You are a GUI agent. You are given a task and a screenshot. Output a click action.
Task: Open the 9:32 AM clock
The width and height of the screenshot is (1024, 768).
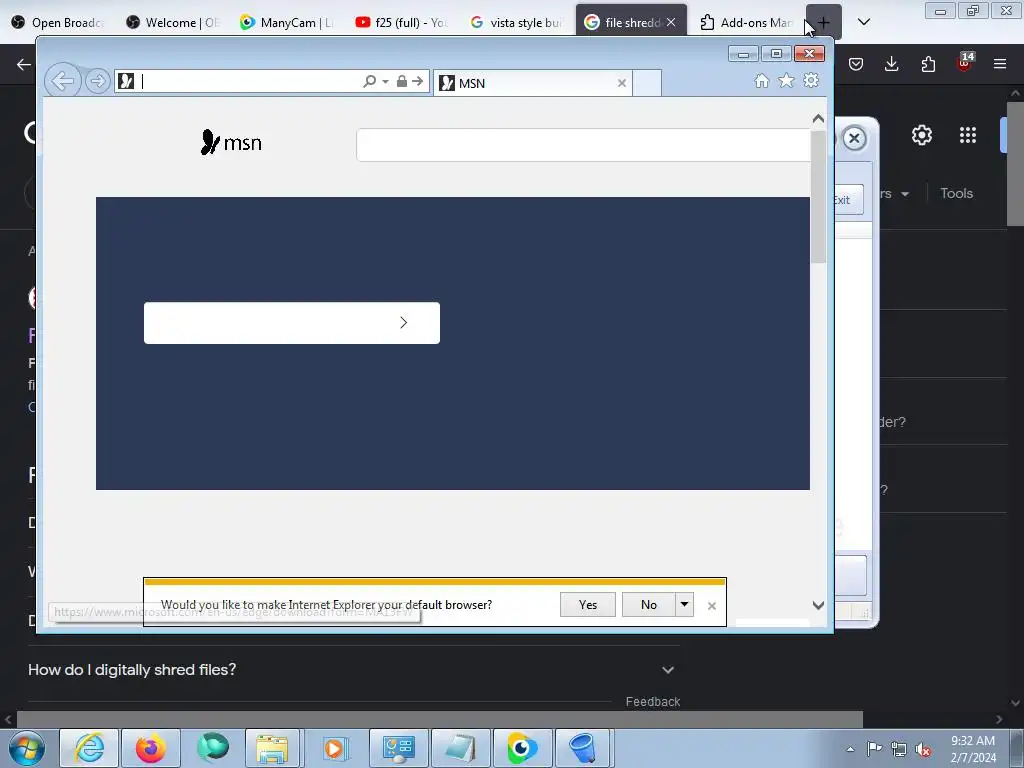pos(973,749)
